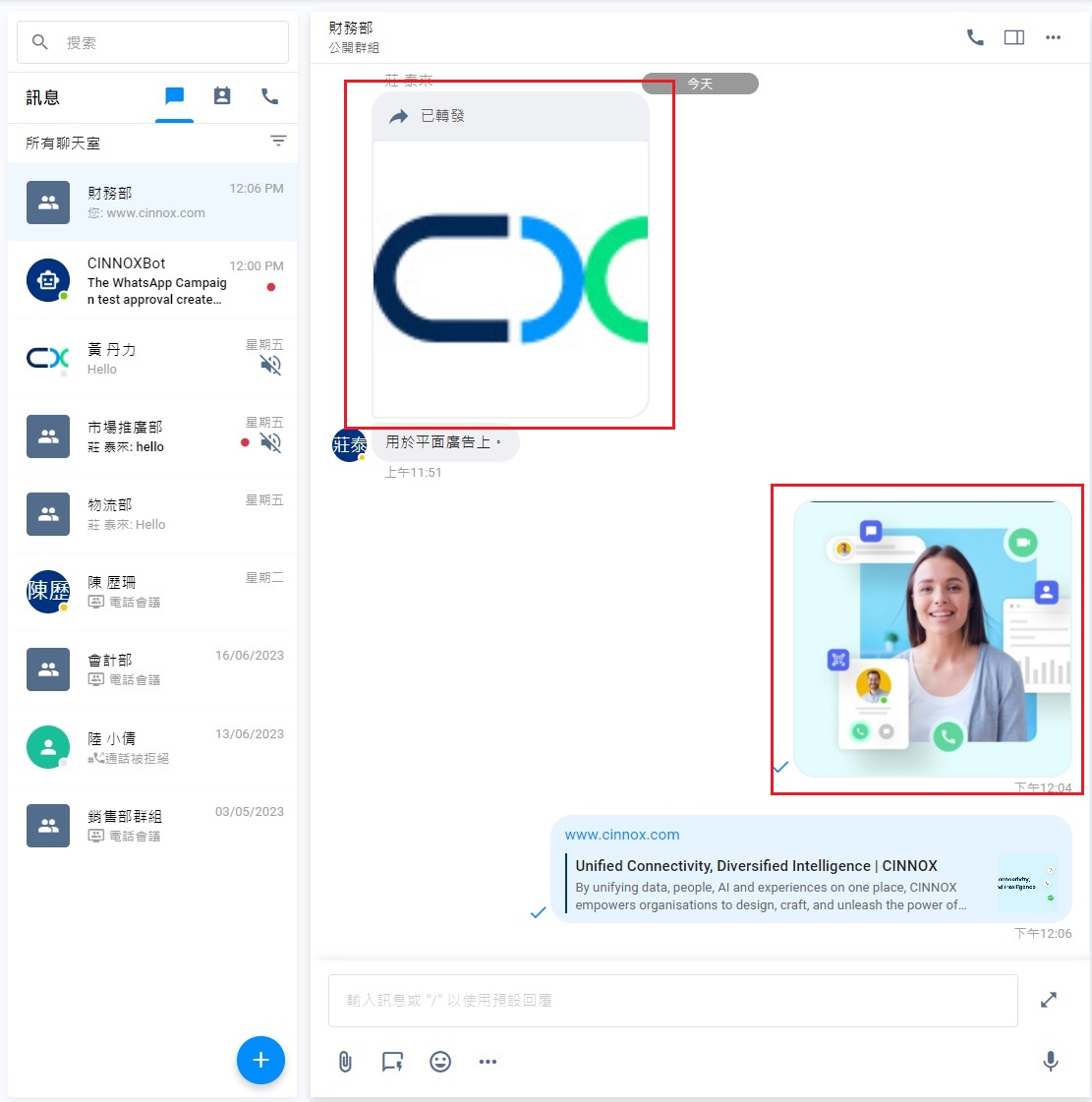This screenshot has height=1102, width=1092.
Task: Open the 黃 丹力 conversation
Action: point(152,359)
